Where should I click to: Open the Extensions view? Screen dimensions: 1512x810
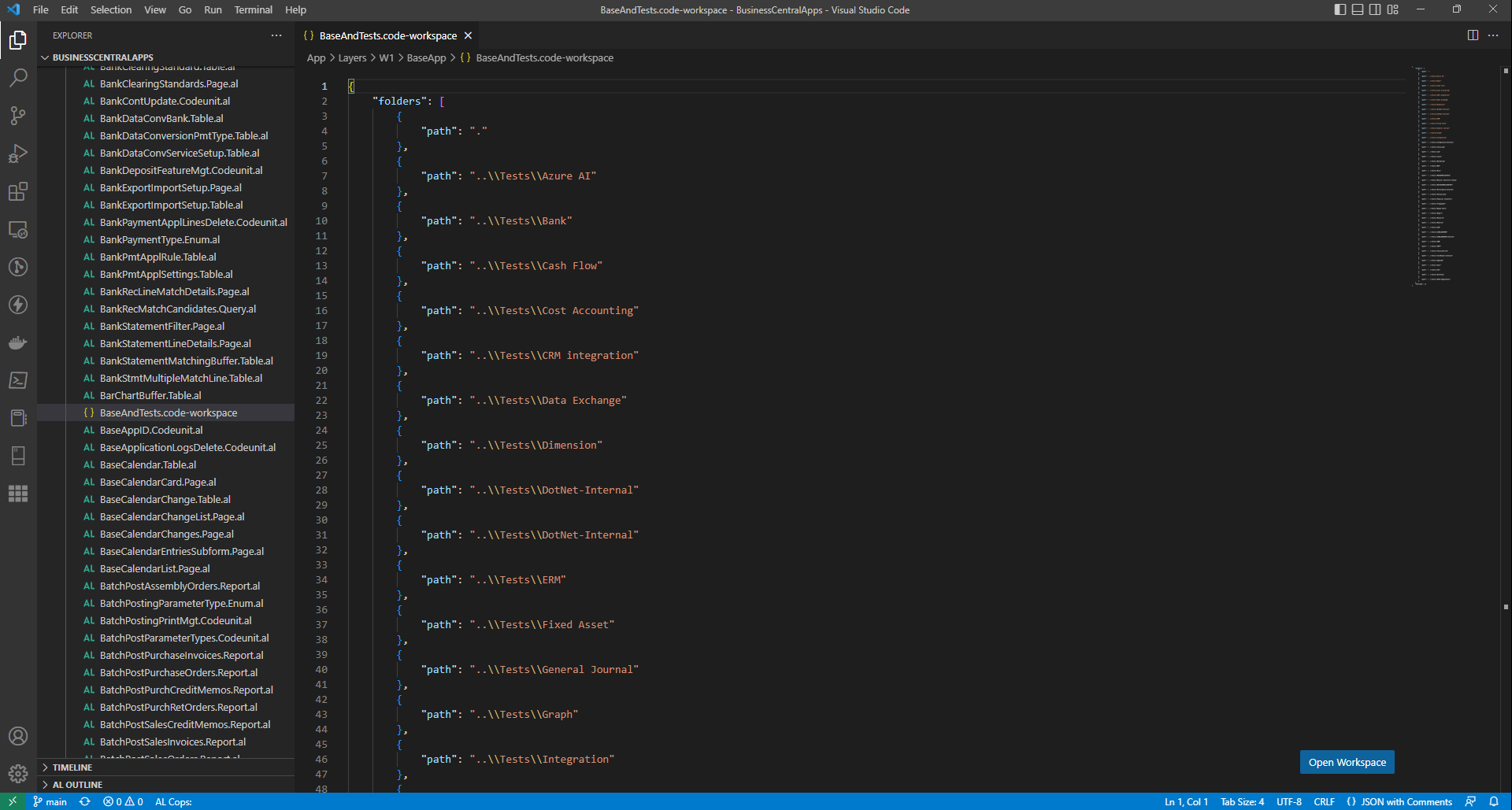click(x=18, y=191)
